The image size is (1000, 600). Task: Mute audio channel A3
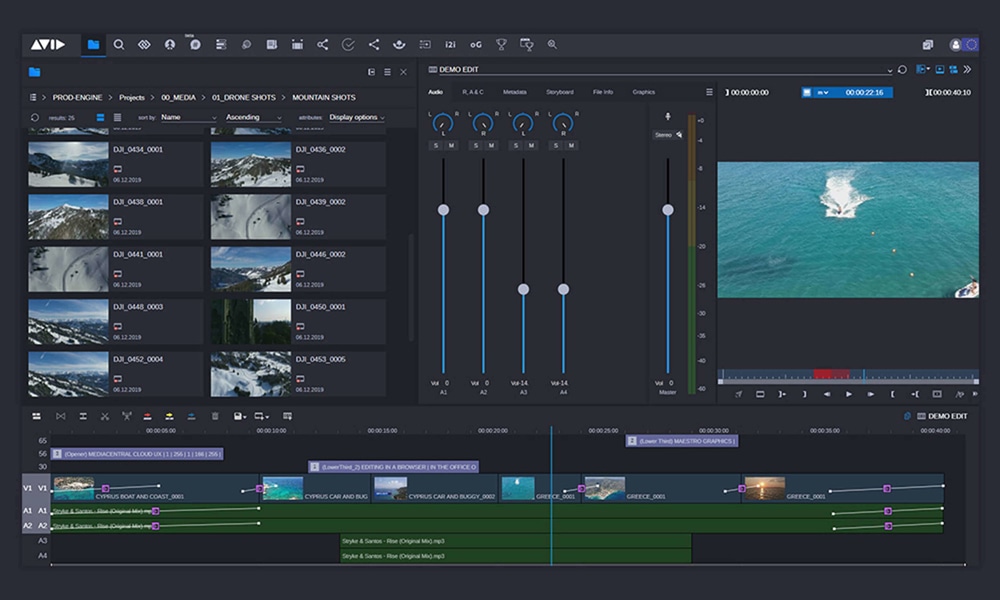531,146
